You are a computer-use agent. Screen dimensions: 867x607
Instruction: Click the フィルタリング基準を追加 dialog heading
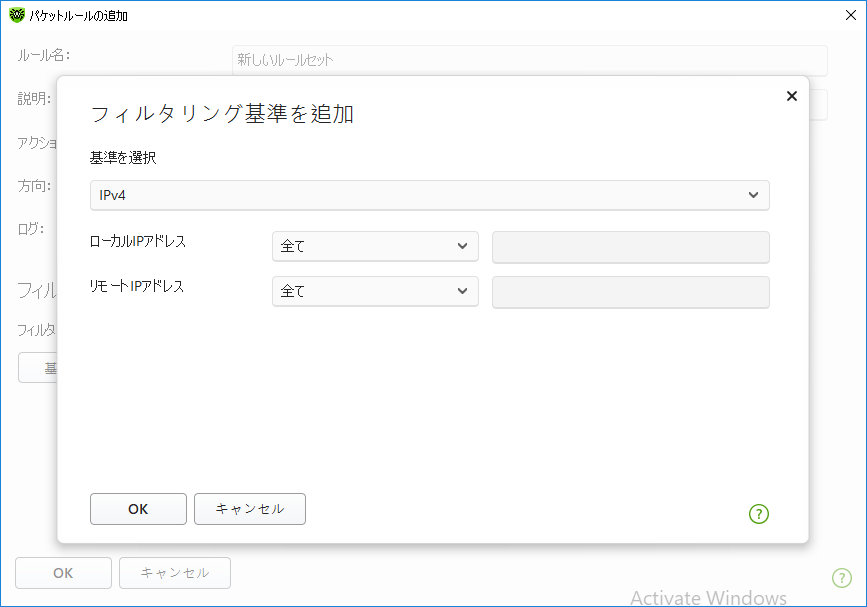(222, 114)
